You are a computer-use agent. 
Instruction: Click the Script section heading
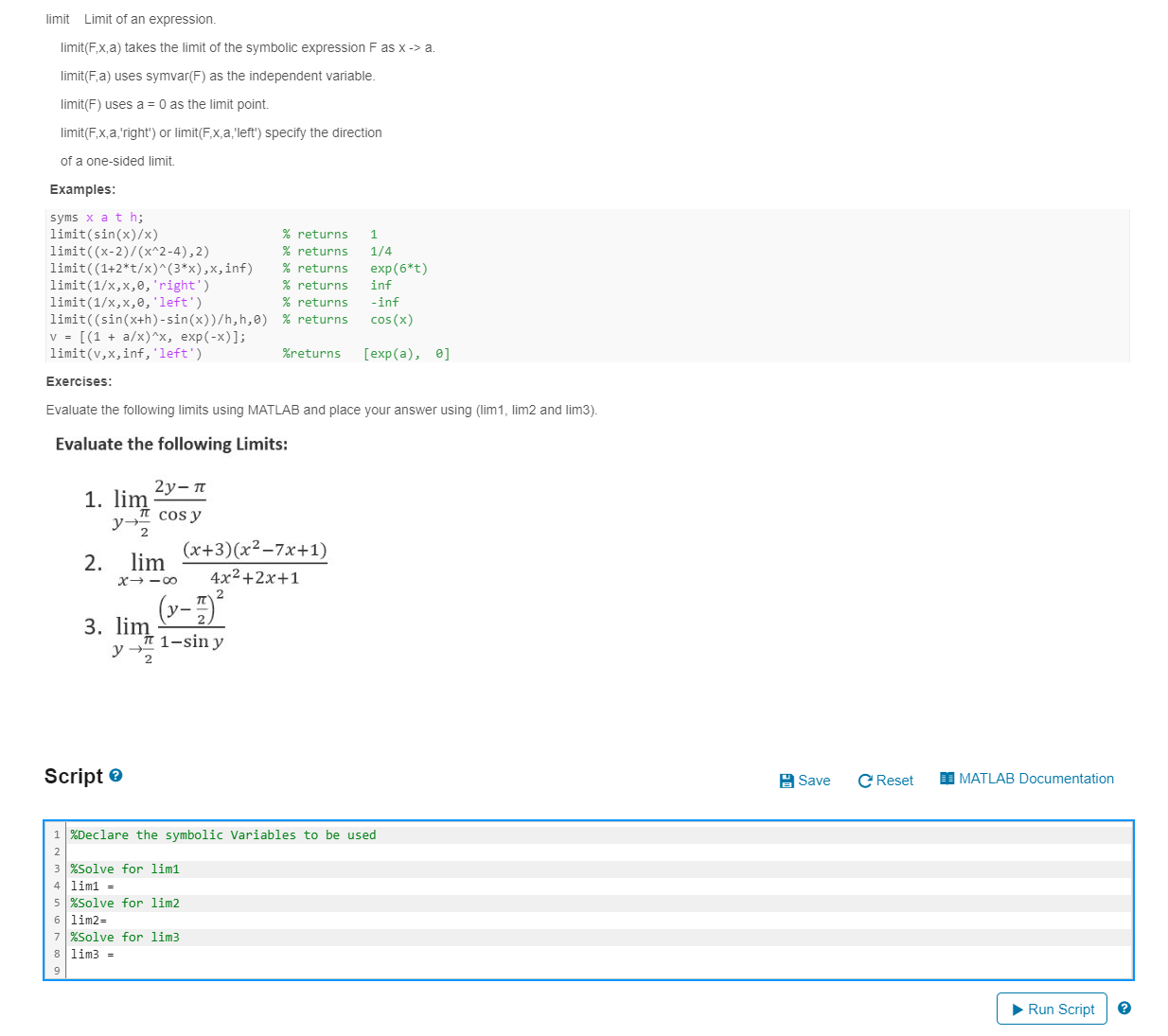[x=72, y=776]
